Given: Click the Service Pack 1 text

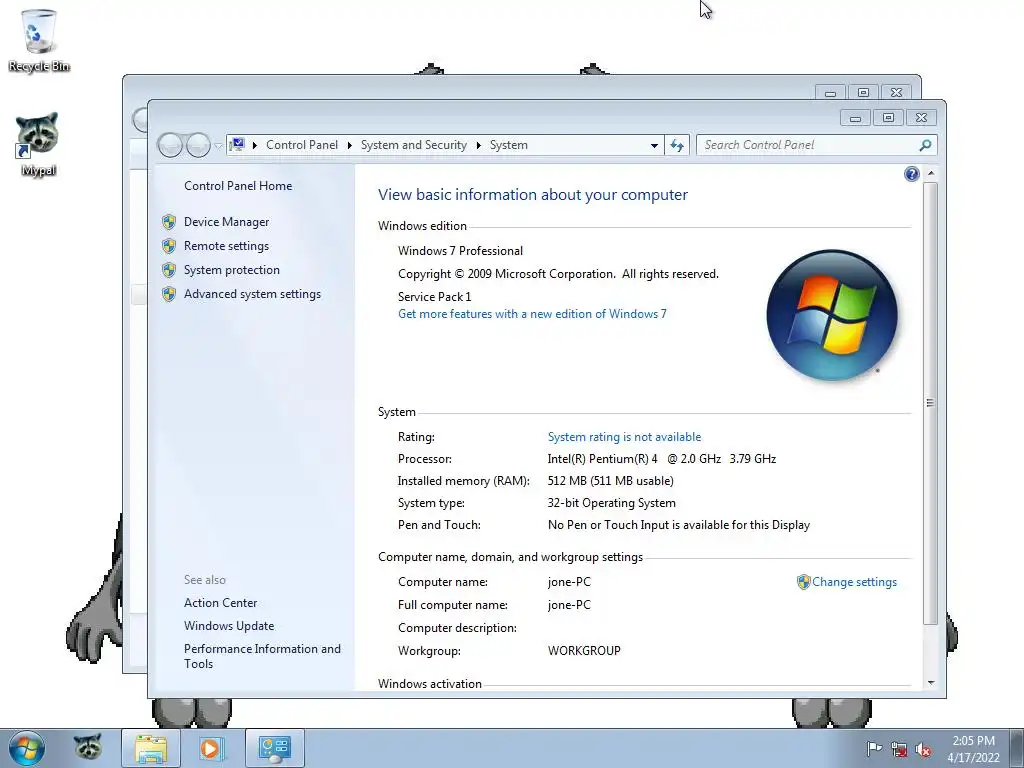Looking at the screenshot, I should click(434, 296).
